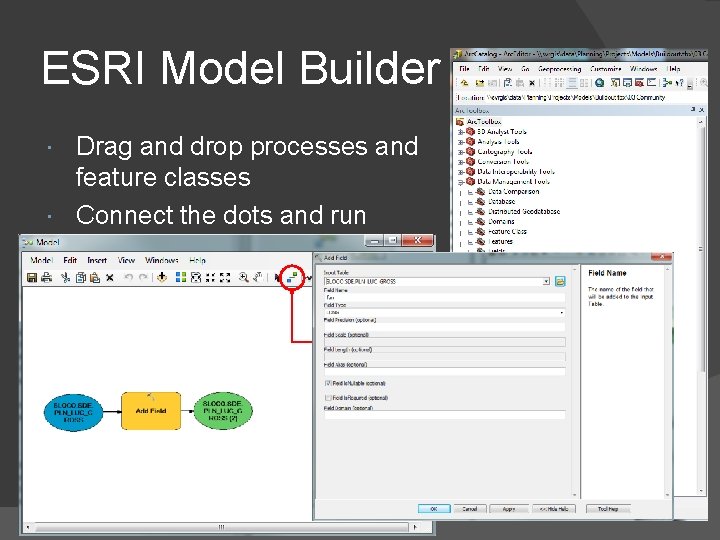Copy selection in the Model toolbar
720x540 pixels.
(x=80, y=277)
